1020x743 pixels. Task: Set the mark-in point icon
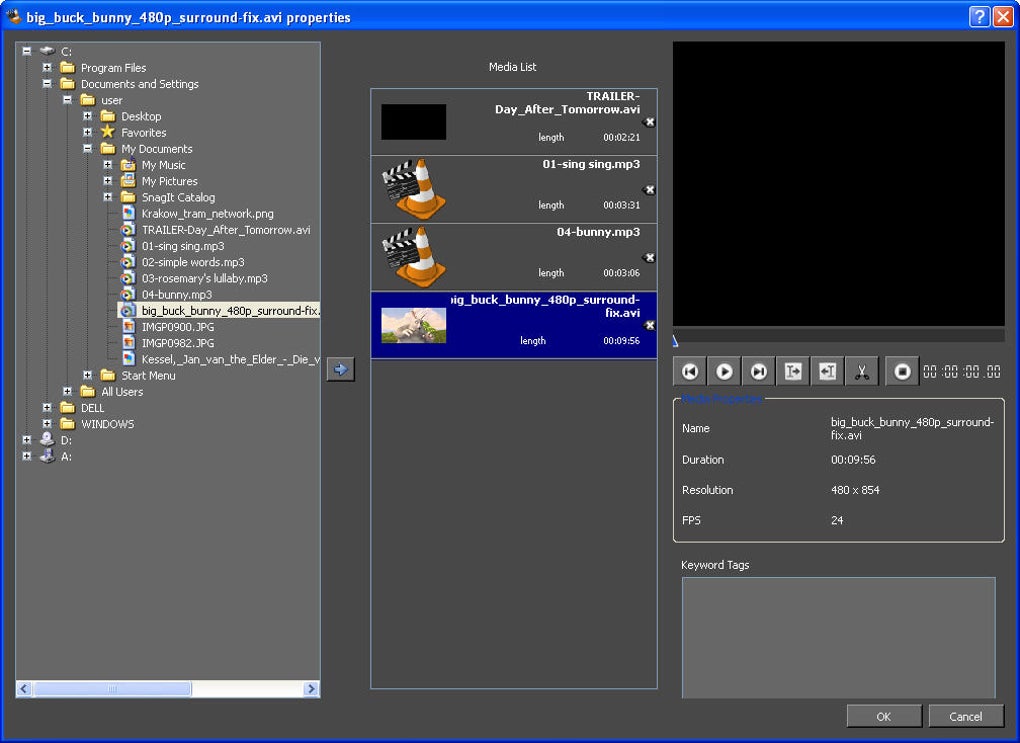coord(793,372)
